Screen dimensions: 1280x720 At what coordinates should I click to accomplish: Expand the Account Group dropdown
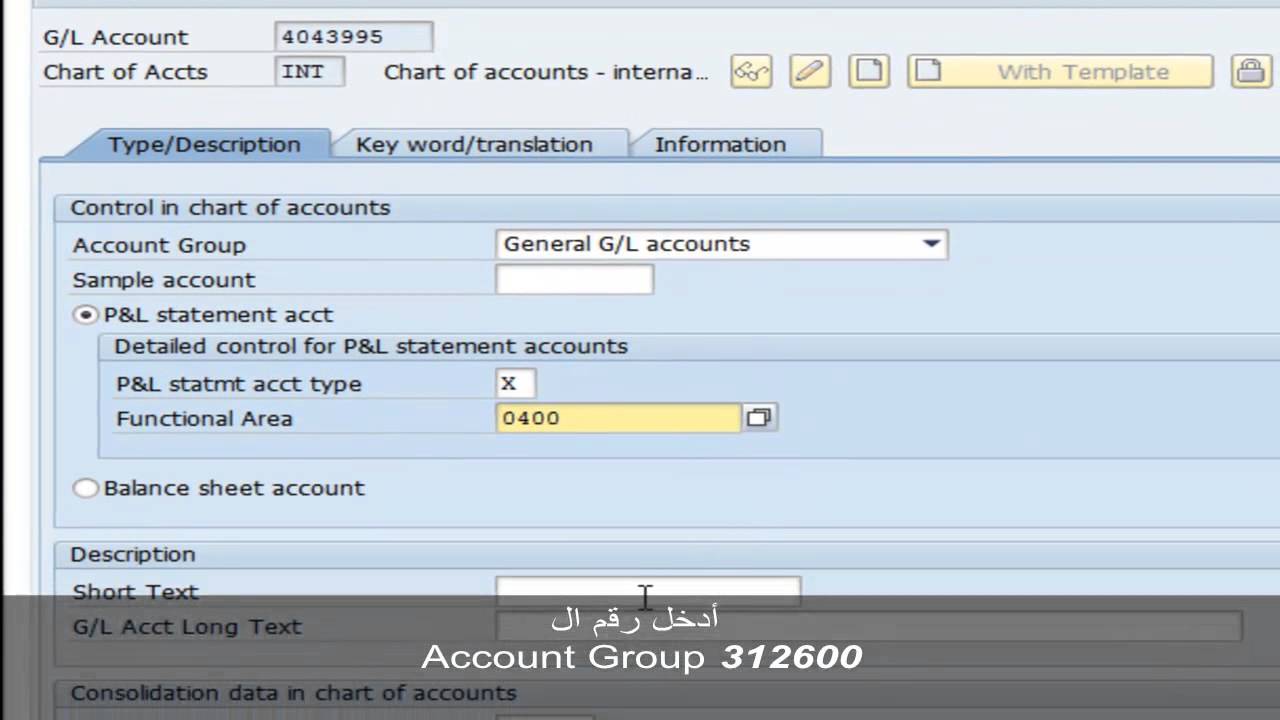pos(931,244)
